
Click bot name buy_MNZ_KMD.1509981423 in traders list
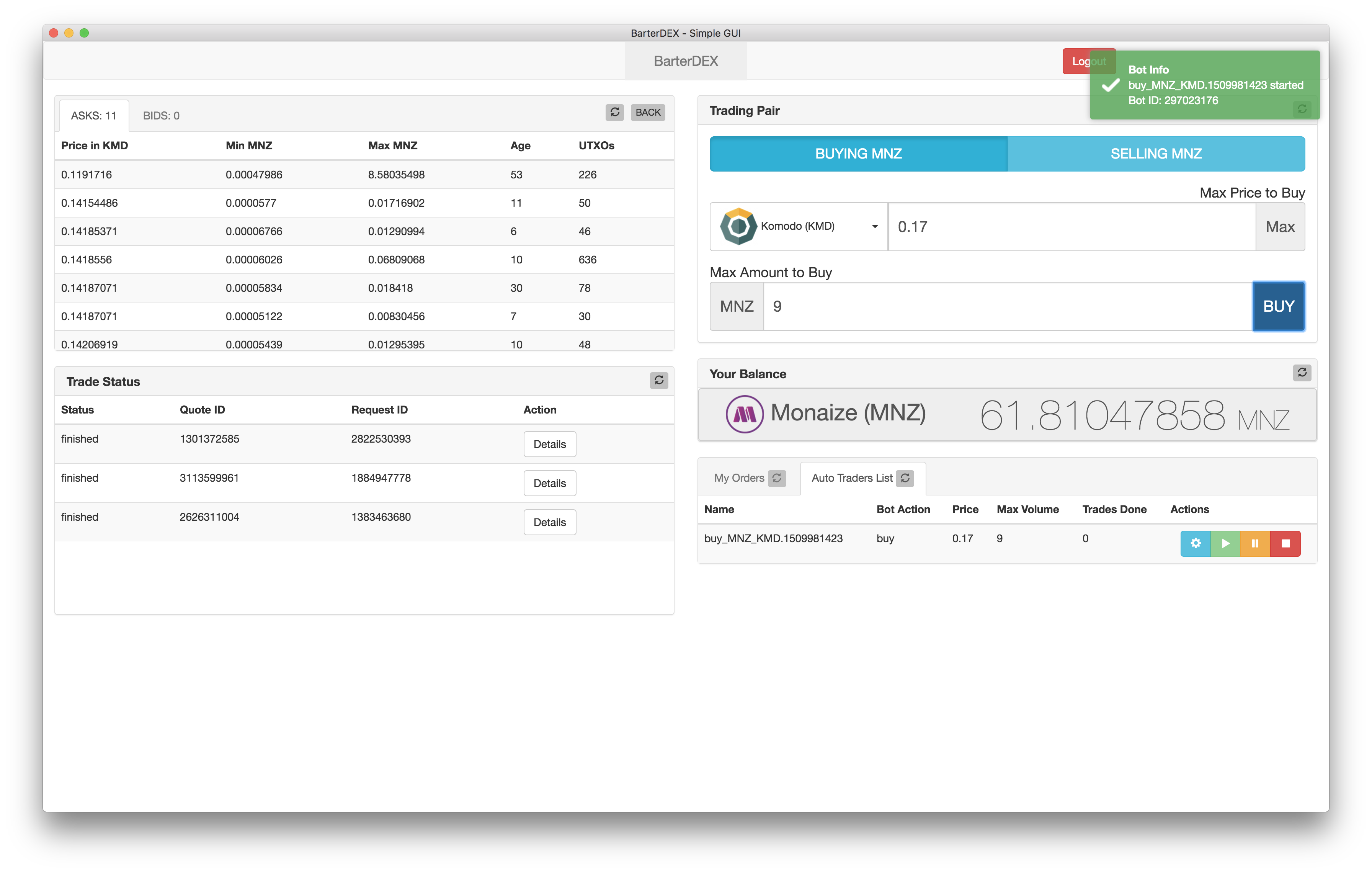click(773, 538)
